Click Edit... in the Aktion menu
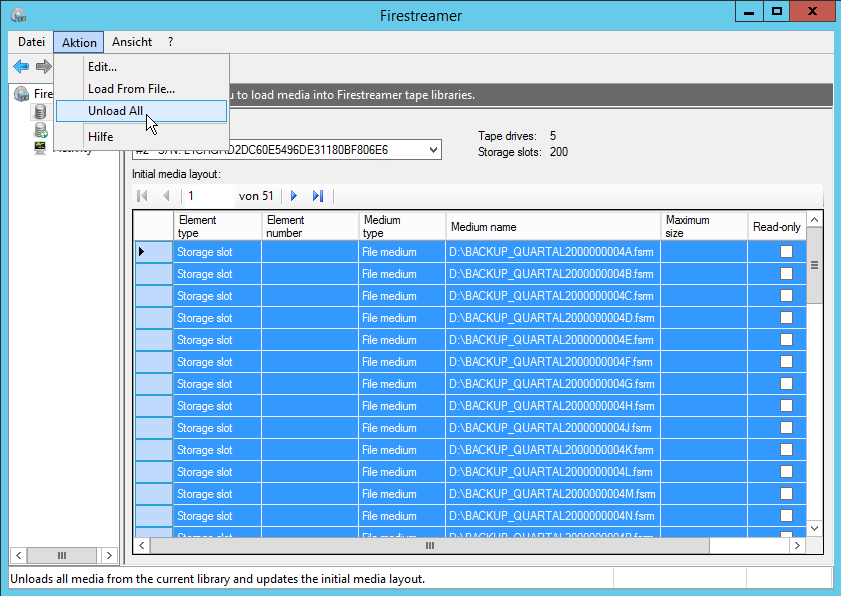Image resolution: width=841 pixels, height=596 pixels. pos(102,67)
